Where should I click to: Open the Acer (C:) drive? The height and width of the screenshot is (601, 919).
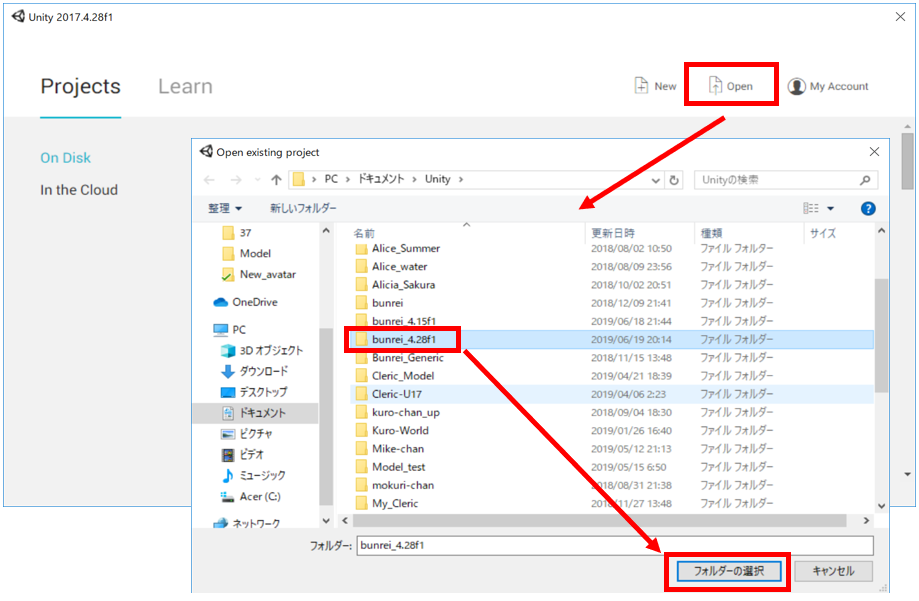coord(259,496)
